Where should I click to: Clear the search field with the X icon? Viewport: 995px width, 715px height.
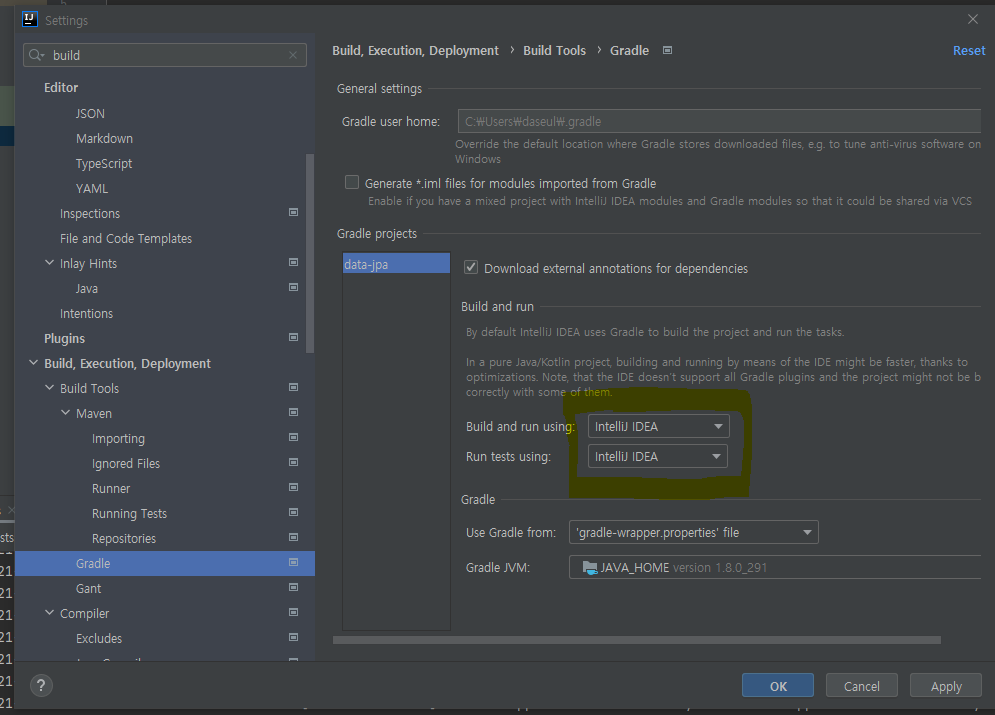pyautogui.click(x=293, y=55)
